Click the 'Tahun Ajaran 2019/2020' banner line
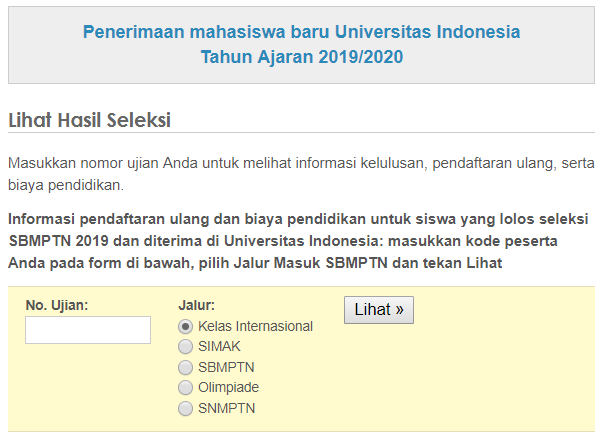601x438 pixels. point(301,57)
